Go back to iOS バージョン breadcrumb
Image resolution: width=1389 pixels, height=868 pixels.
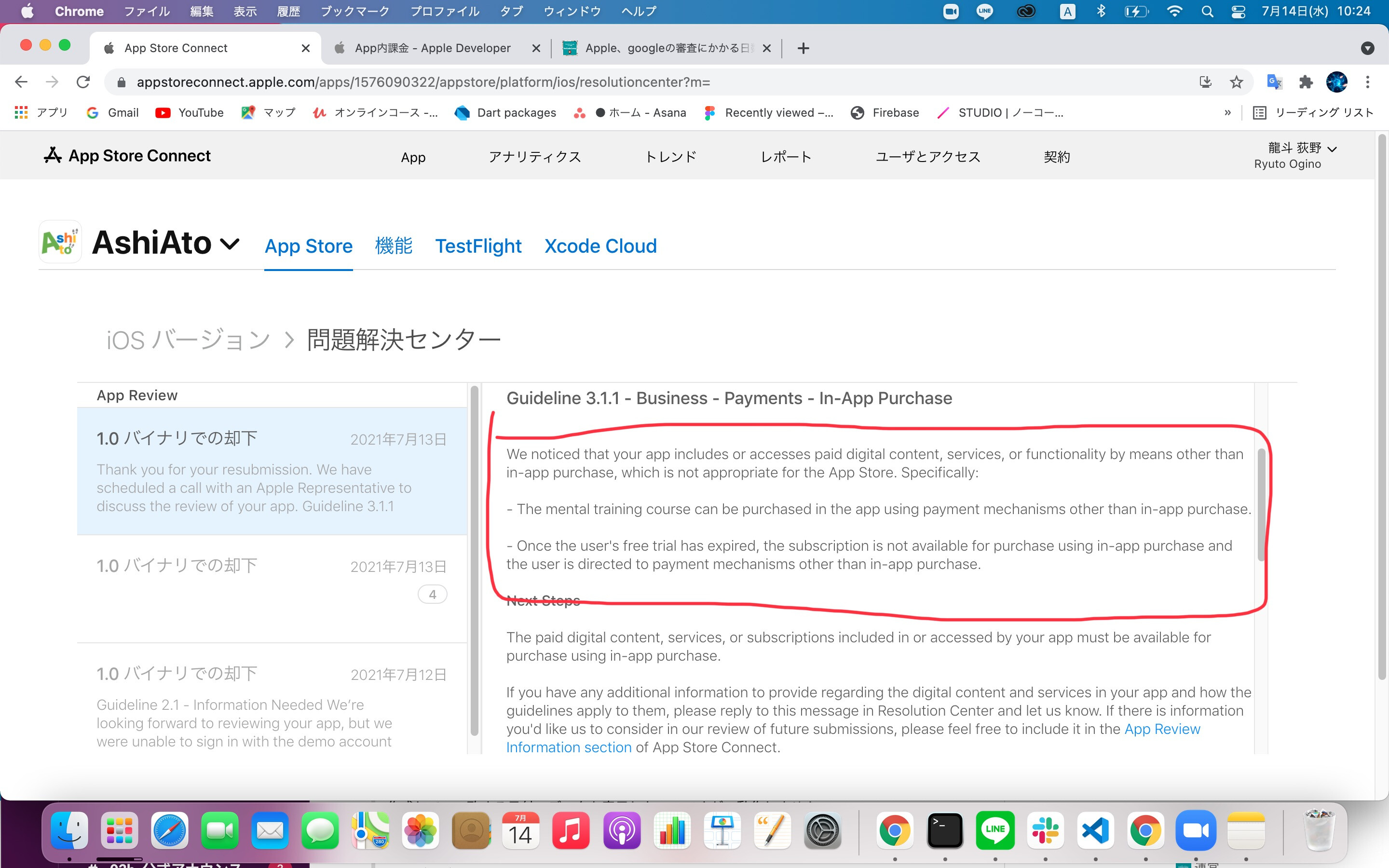tap(188, 340)
